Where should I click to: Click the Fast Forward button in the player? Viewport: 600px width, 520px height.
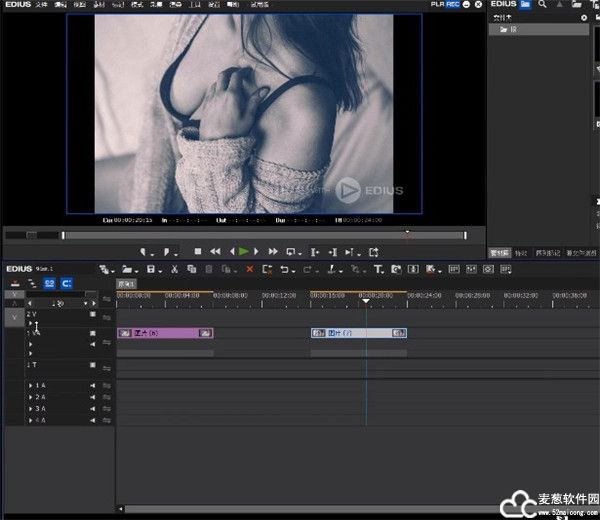pyautogui.click(x=272, y=252)
